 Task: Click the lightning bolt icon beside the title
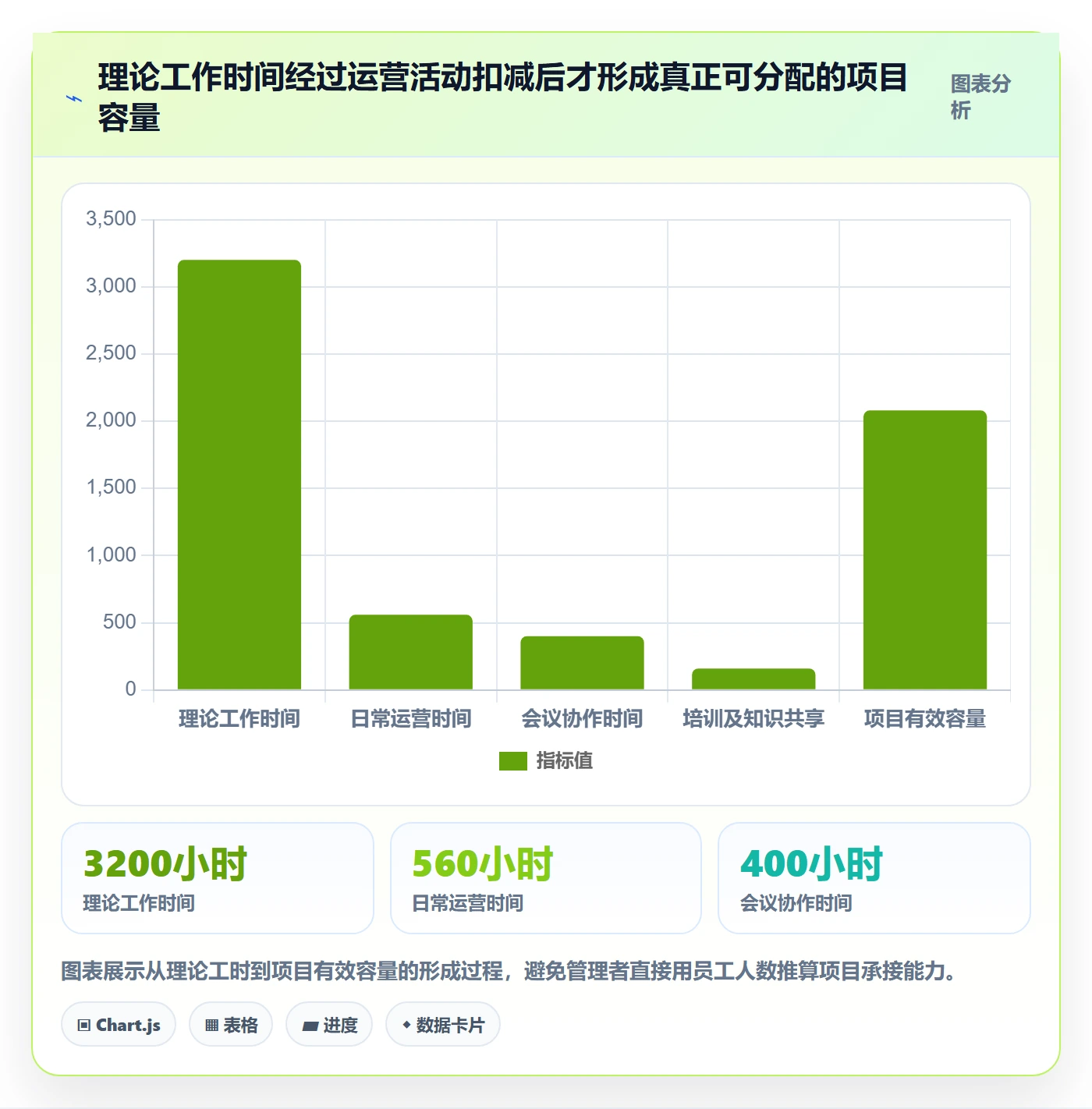click(x=74, y=98)
